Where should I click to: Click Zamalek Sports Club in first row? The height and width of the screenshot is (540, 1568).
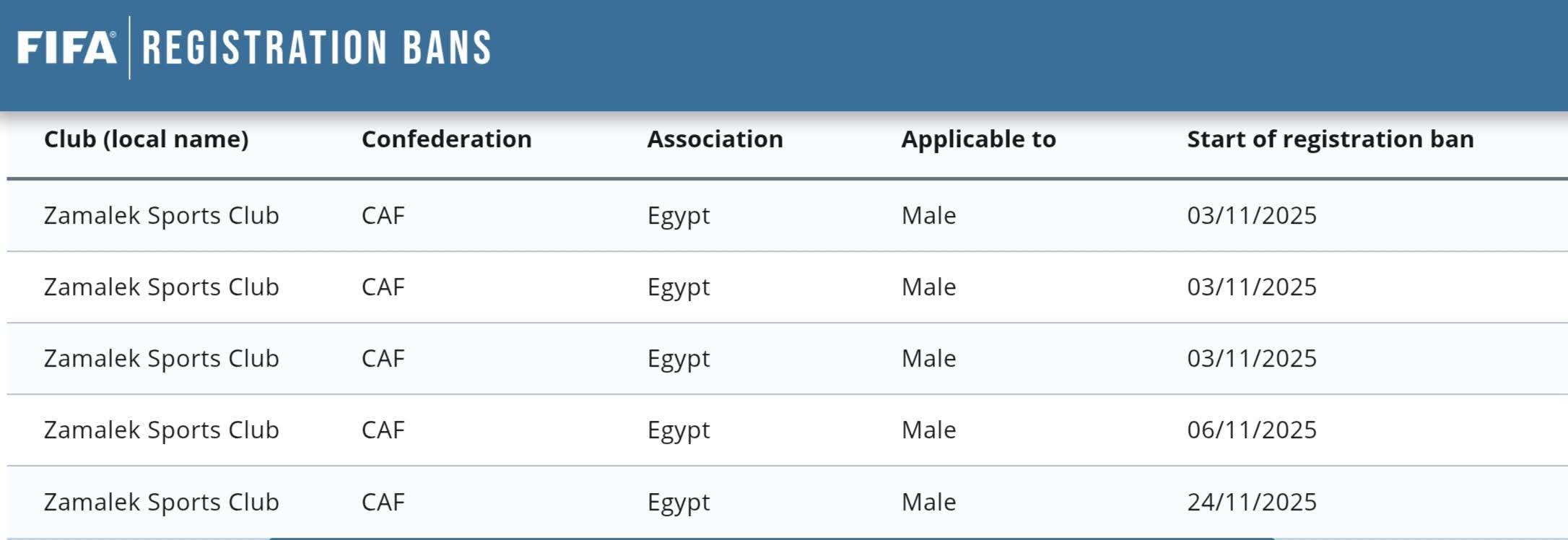[161, 216]
